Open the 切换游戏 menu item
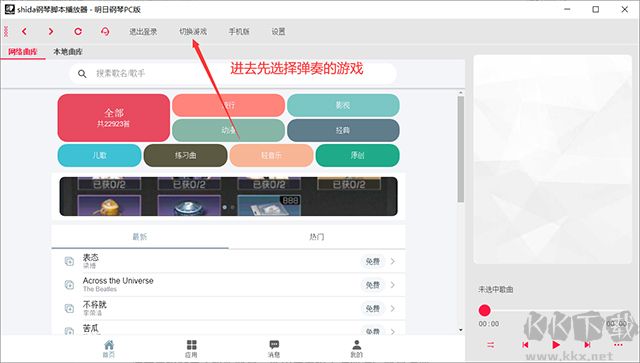This screenshot has width=640, height=363. [x=193, y=31]
